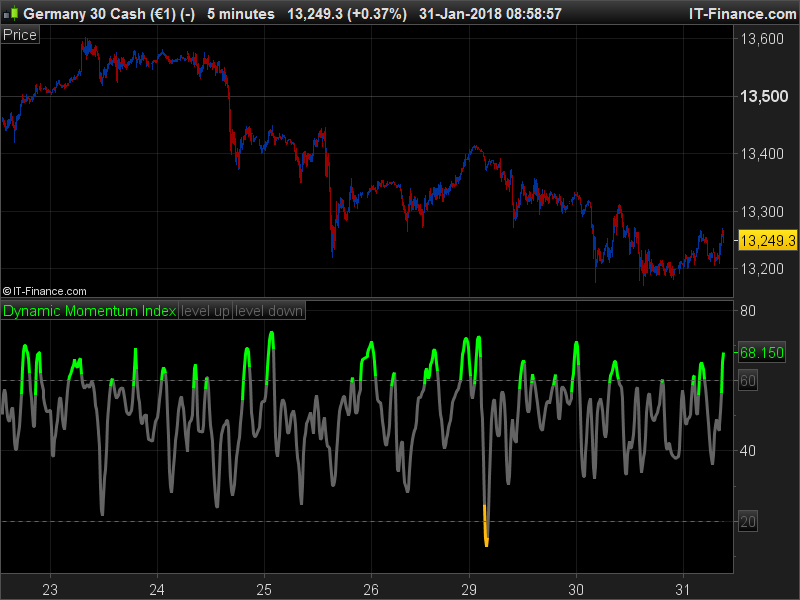Click the 13,249.3 (+0.37%) price readout
Viewport: 800px width, 600px height.
click(347, 14)
